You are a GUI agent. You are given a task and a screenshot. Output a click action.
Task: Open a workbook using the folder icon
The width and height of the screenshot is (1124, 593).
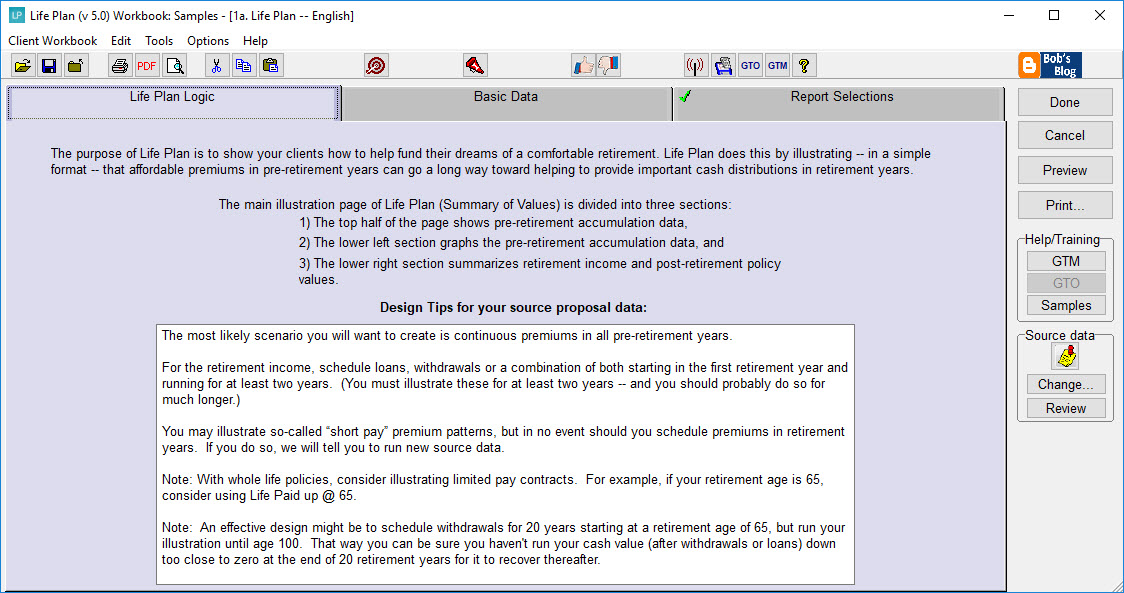click(x=22, y=64)
